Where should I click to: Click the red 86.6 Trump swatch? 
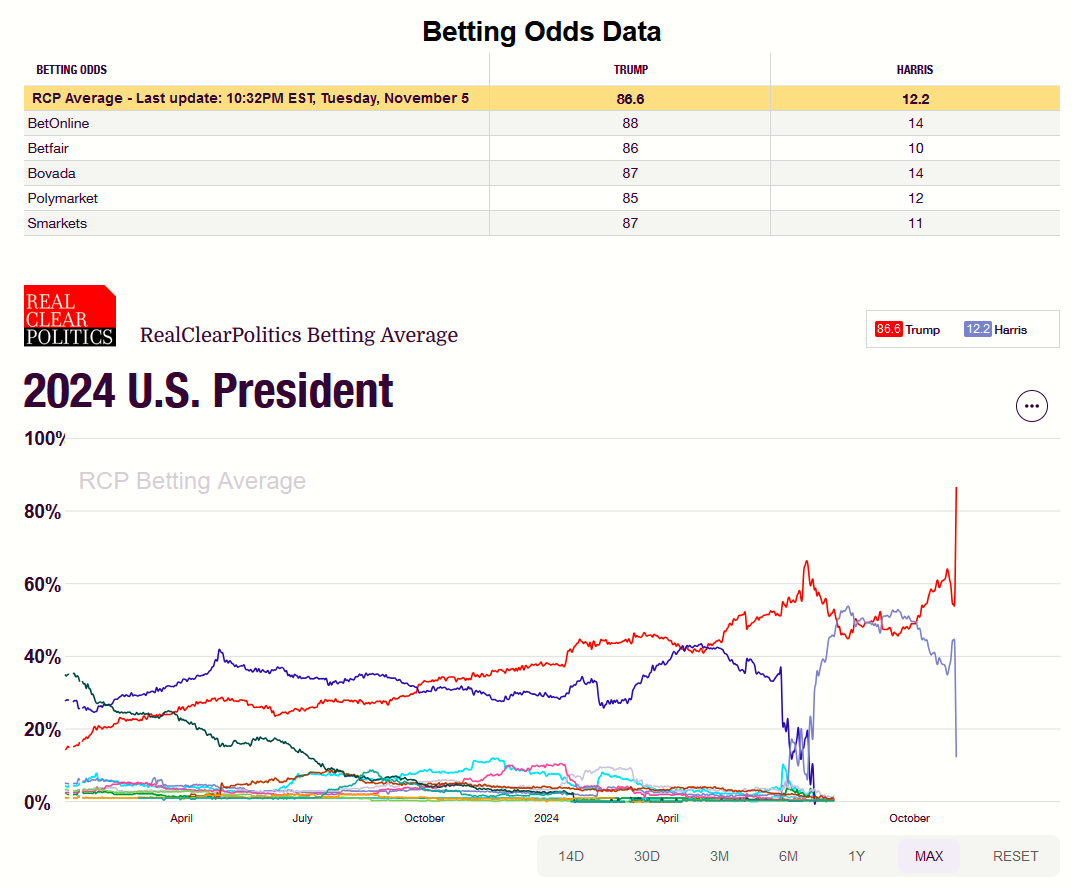tap(888, 329)
